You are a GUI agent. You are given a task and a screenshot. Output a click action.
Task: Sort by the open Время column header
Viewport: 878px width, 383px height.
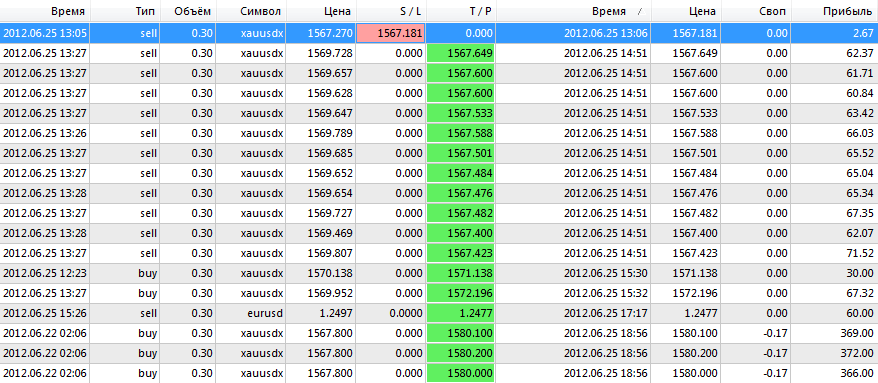tap(45, 11)
